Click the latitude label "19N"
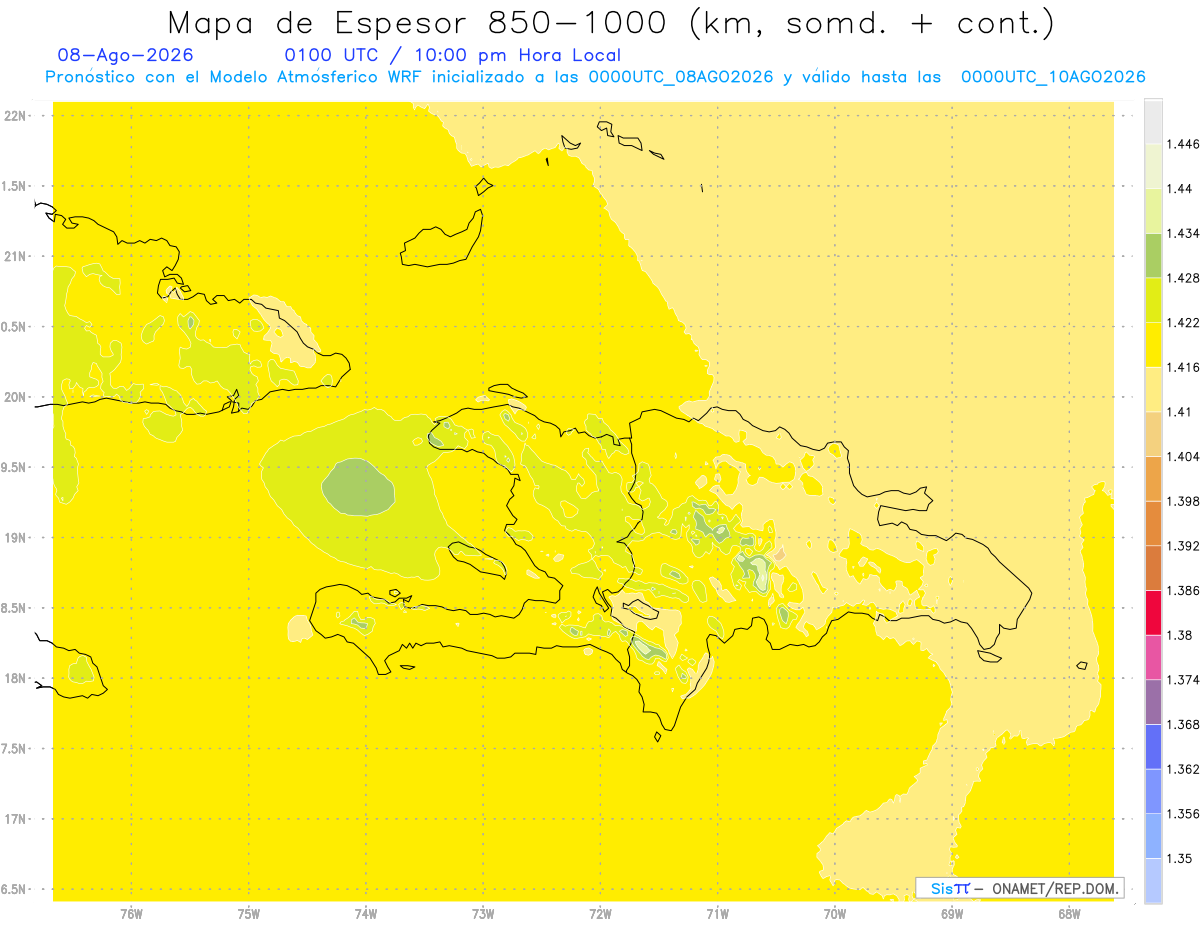This screenshot has height=927, width=1200. (x=15, y=538)
